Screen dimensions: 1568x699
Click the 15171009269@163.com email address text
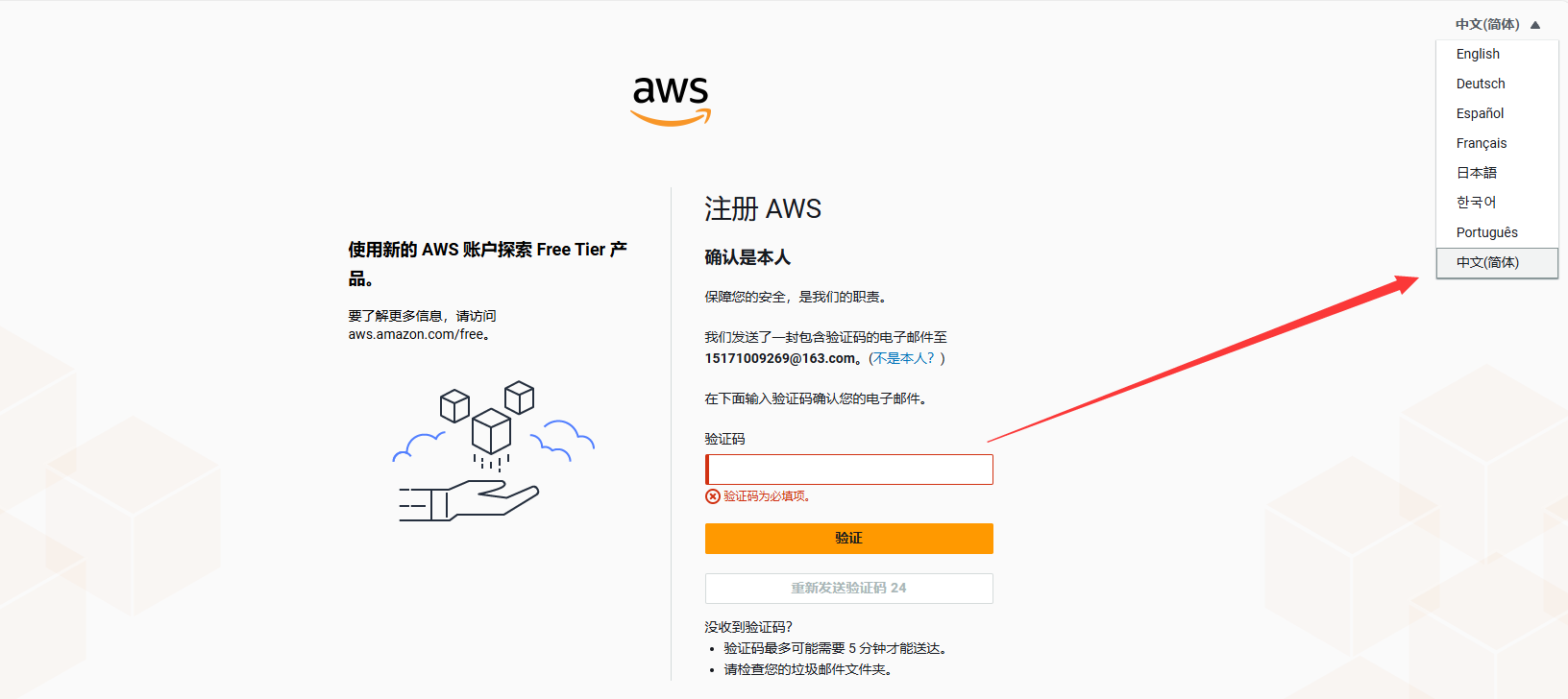780,358
